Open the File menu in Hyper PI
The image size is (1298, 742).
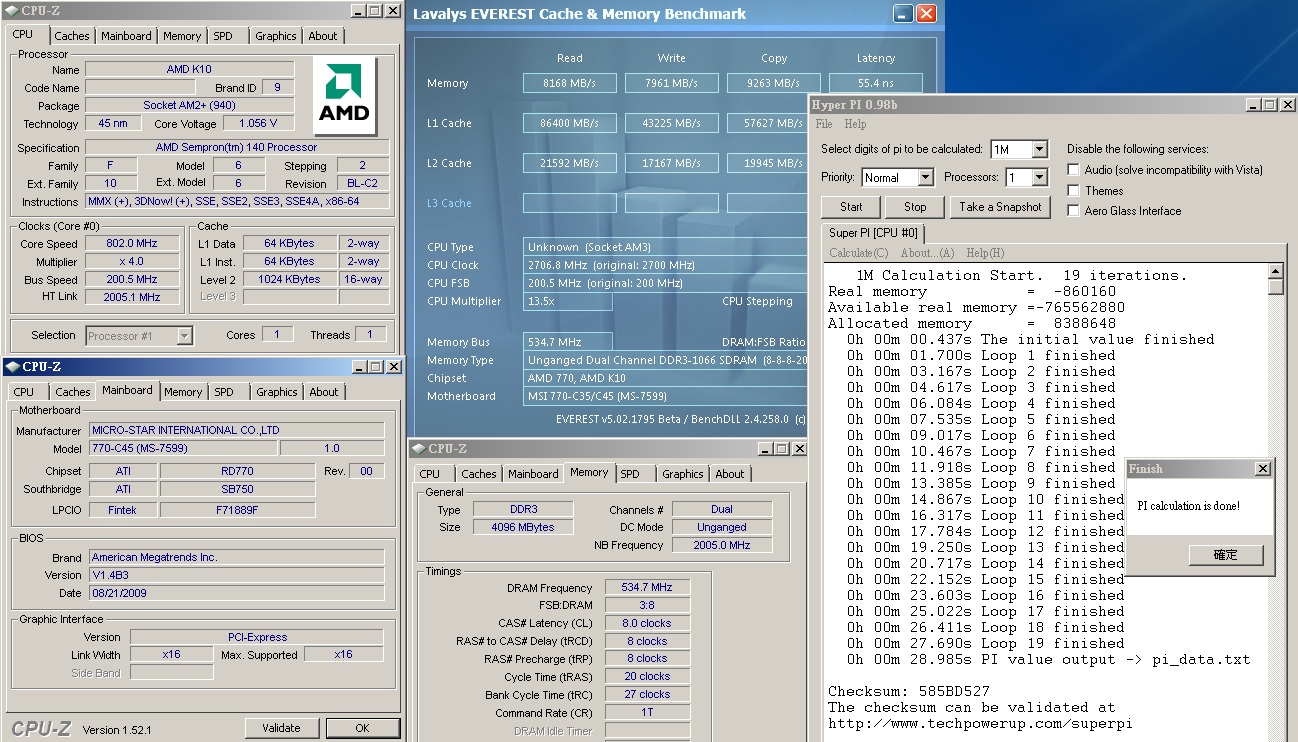pos(824,124)
